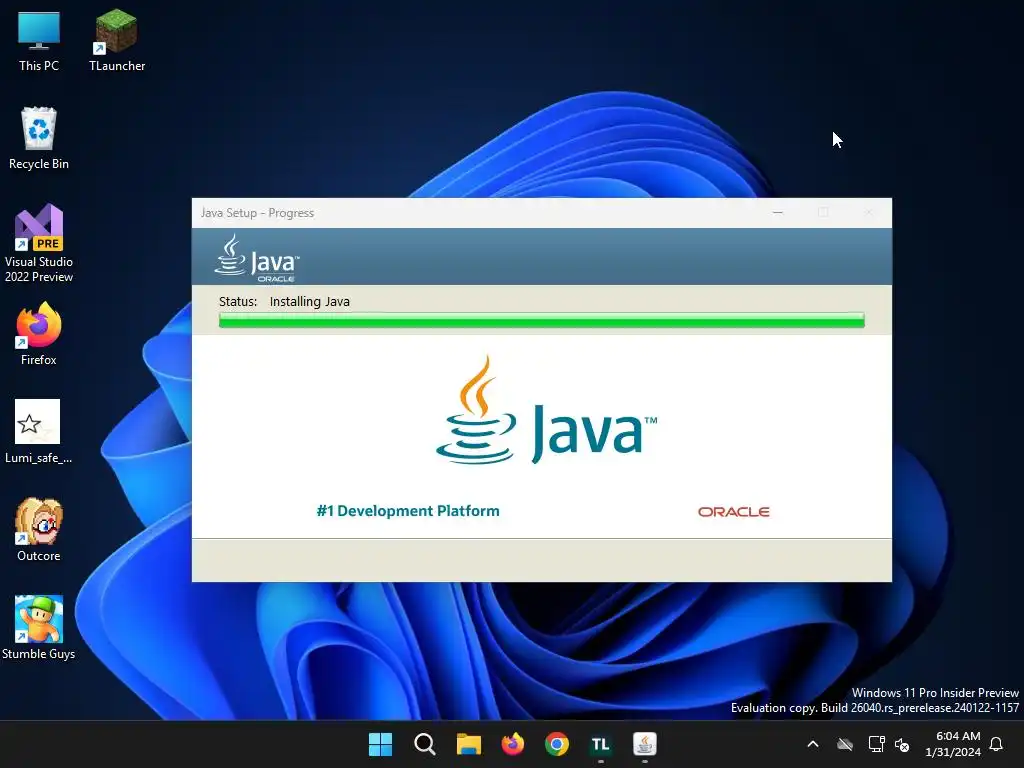
Task: Select the Stumble Guys desktop shortcut
Action: [39, 628]
